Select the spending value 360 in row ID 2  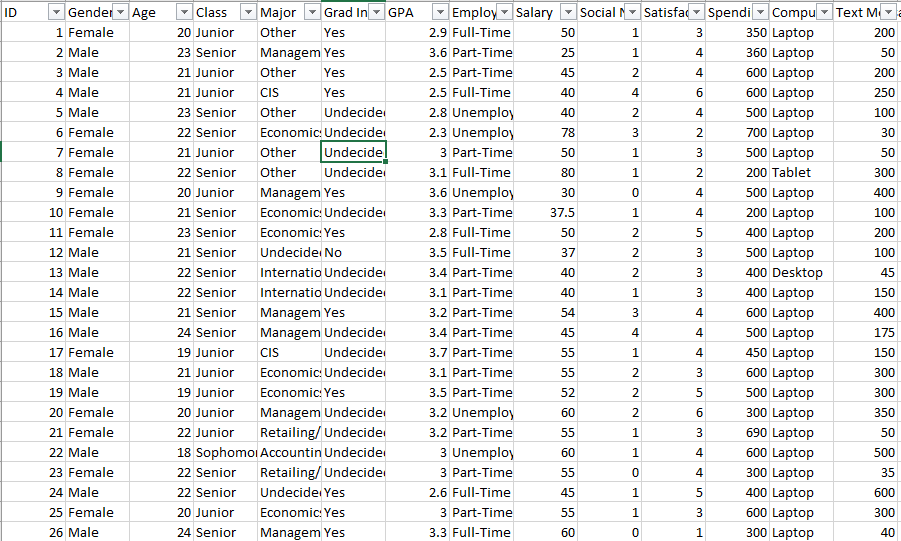737,53
